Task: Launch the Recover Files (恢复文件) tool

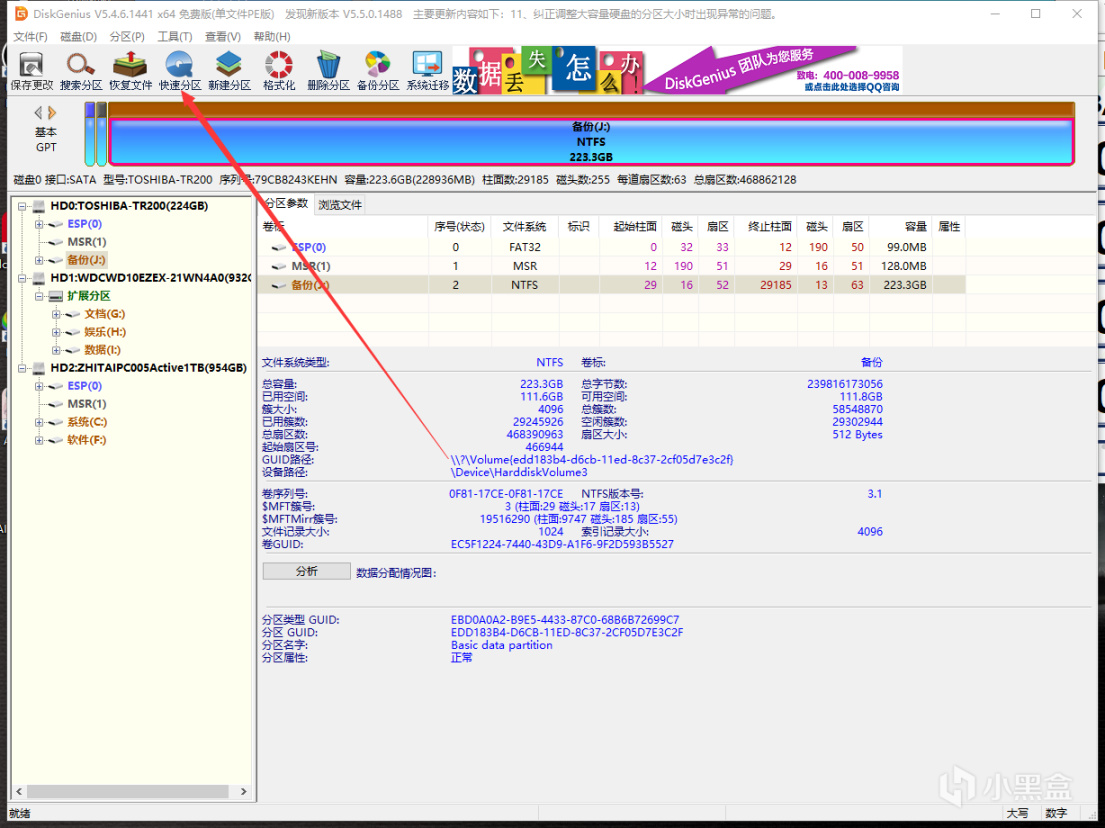Action: (130, 71)
